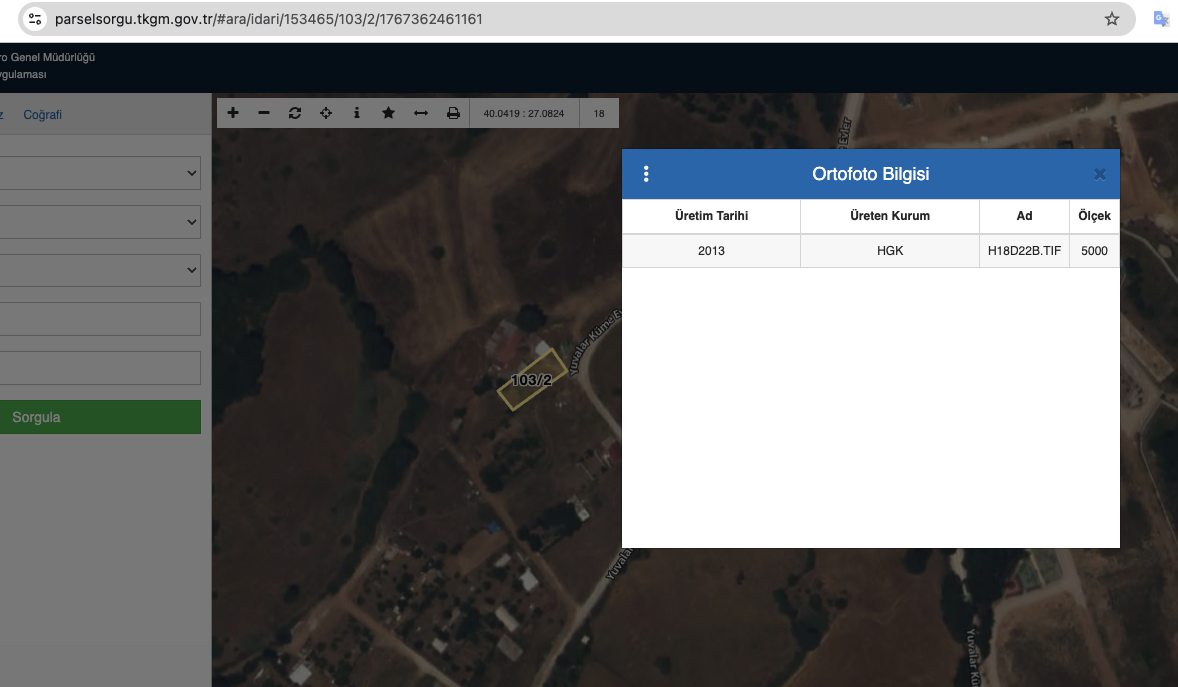Bookmark this page with browser star icon

1112,19
